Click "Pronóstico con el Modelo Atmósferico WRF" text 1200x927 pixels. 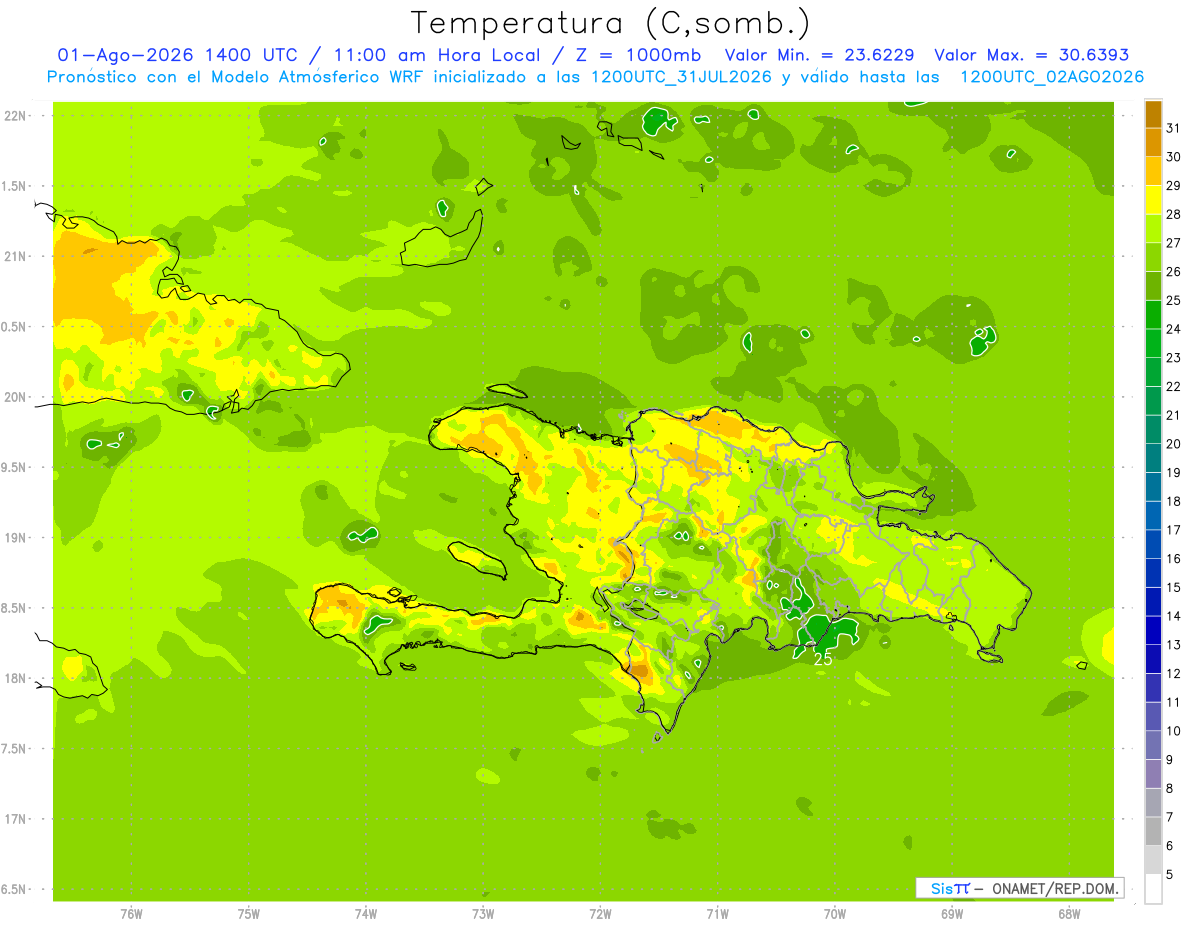tap(237, 77)
